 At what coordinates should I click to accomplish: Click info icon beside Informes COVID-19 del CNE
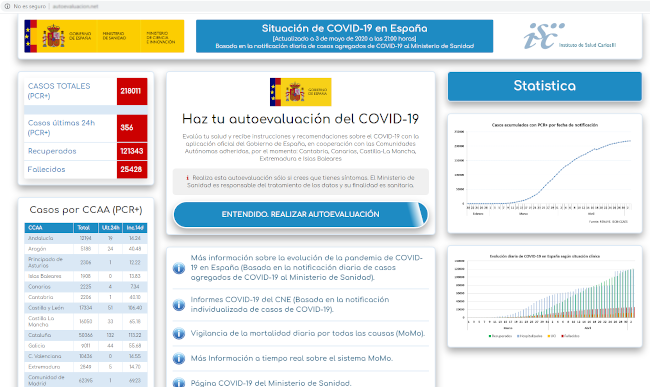[x=179, y=305]
